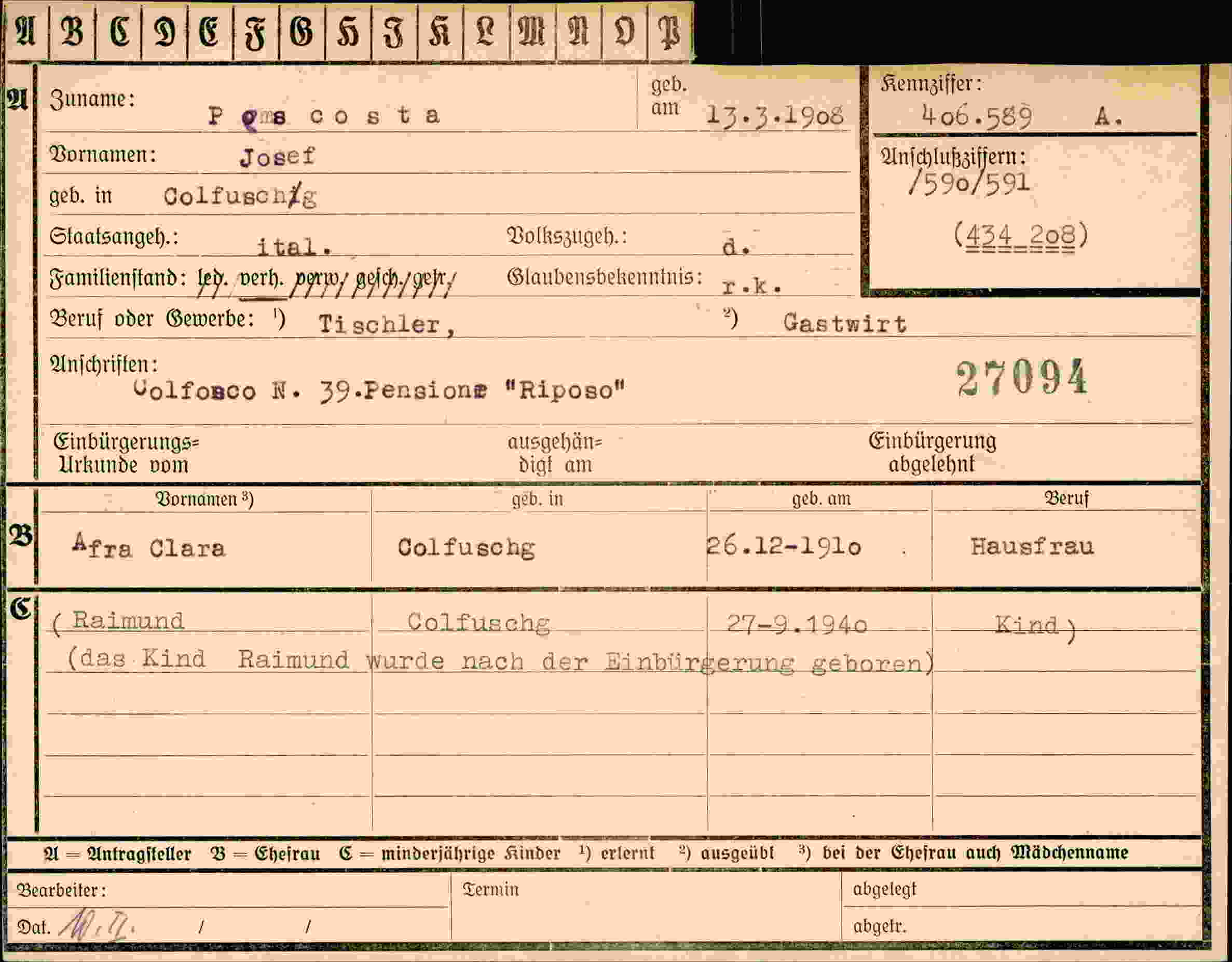The width and height of the screenshot is (1232, 962).
Task: Click the struck-through child name "( Raimund"
Action: [118, 622]
